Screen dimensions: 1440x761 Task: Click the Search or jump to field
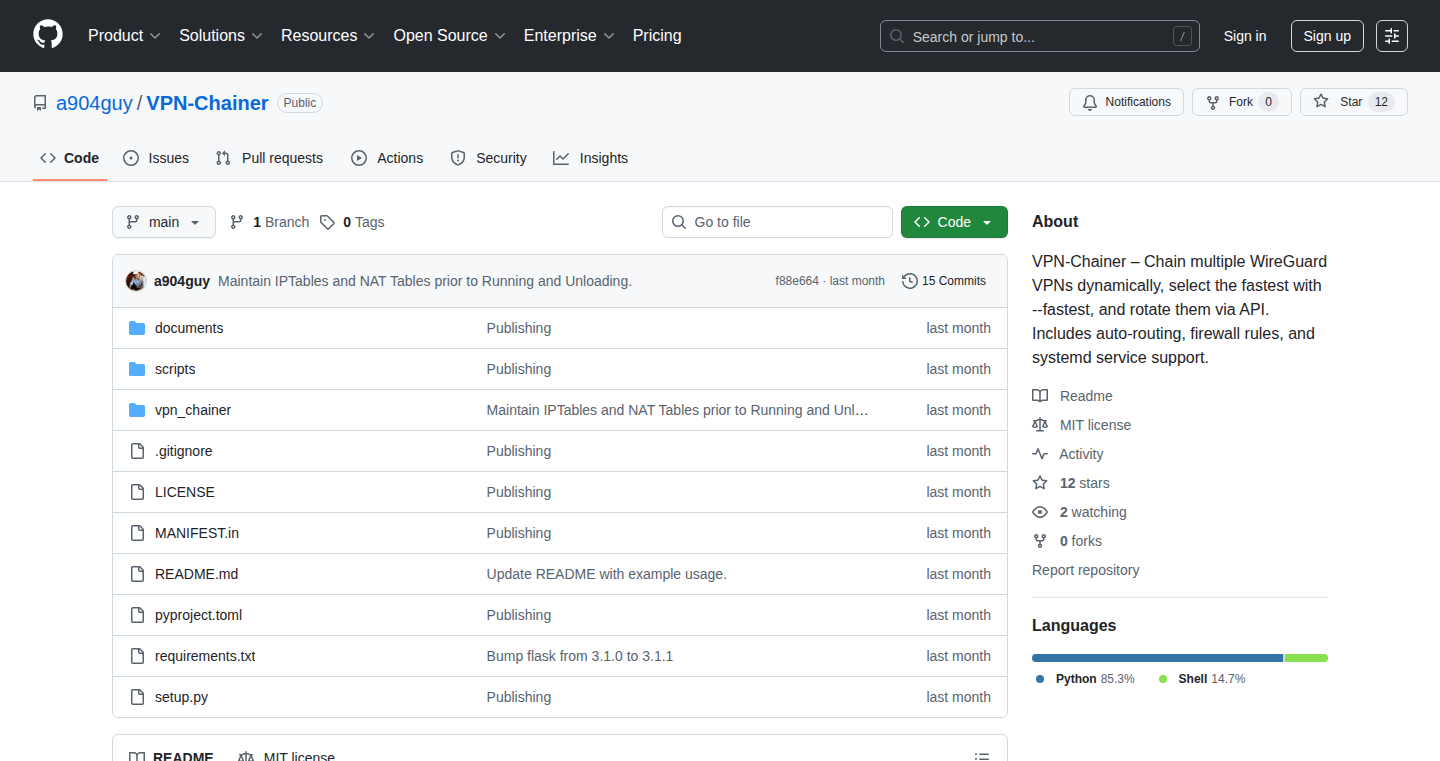[1040, 36]
